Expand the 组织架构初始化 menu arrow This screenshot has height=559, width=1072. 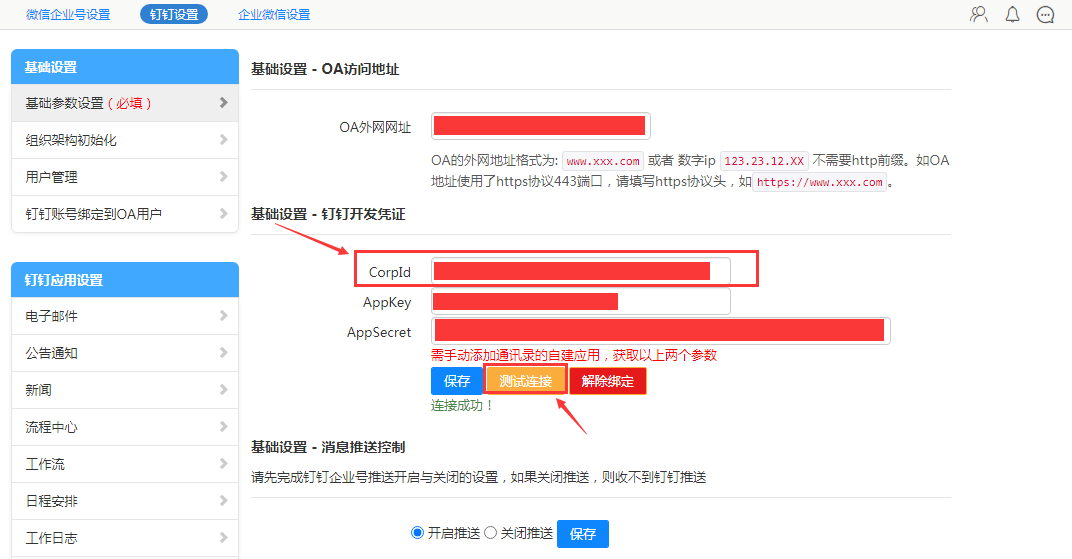tap(223, 140)
